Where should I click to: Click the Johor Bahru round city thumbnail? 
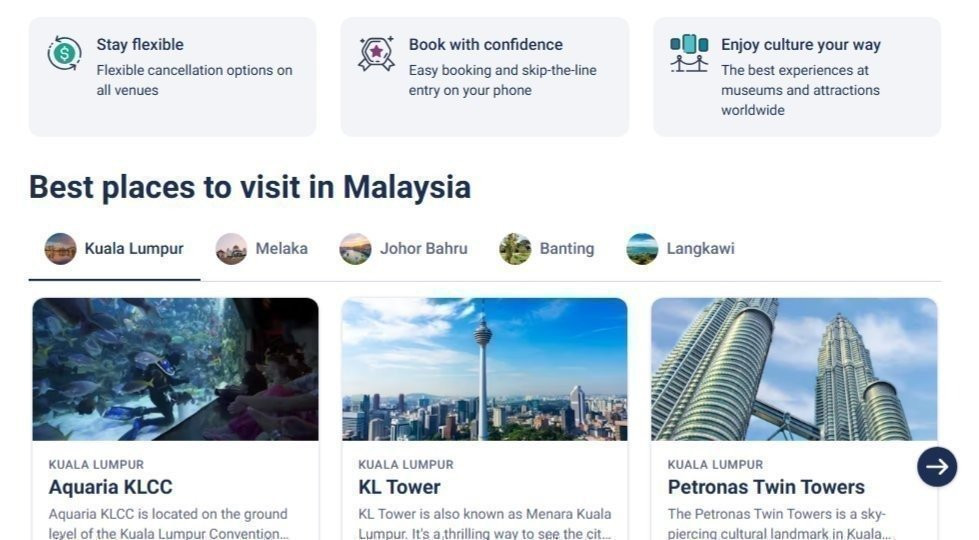355,248
